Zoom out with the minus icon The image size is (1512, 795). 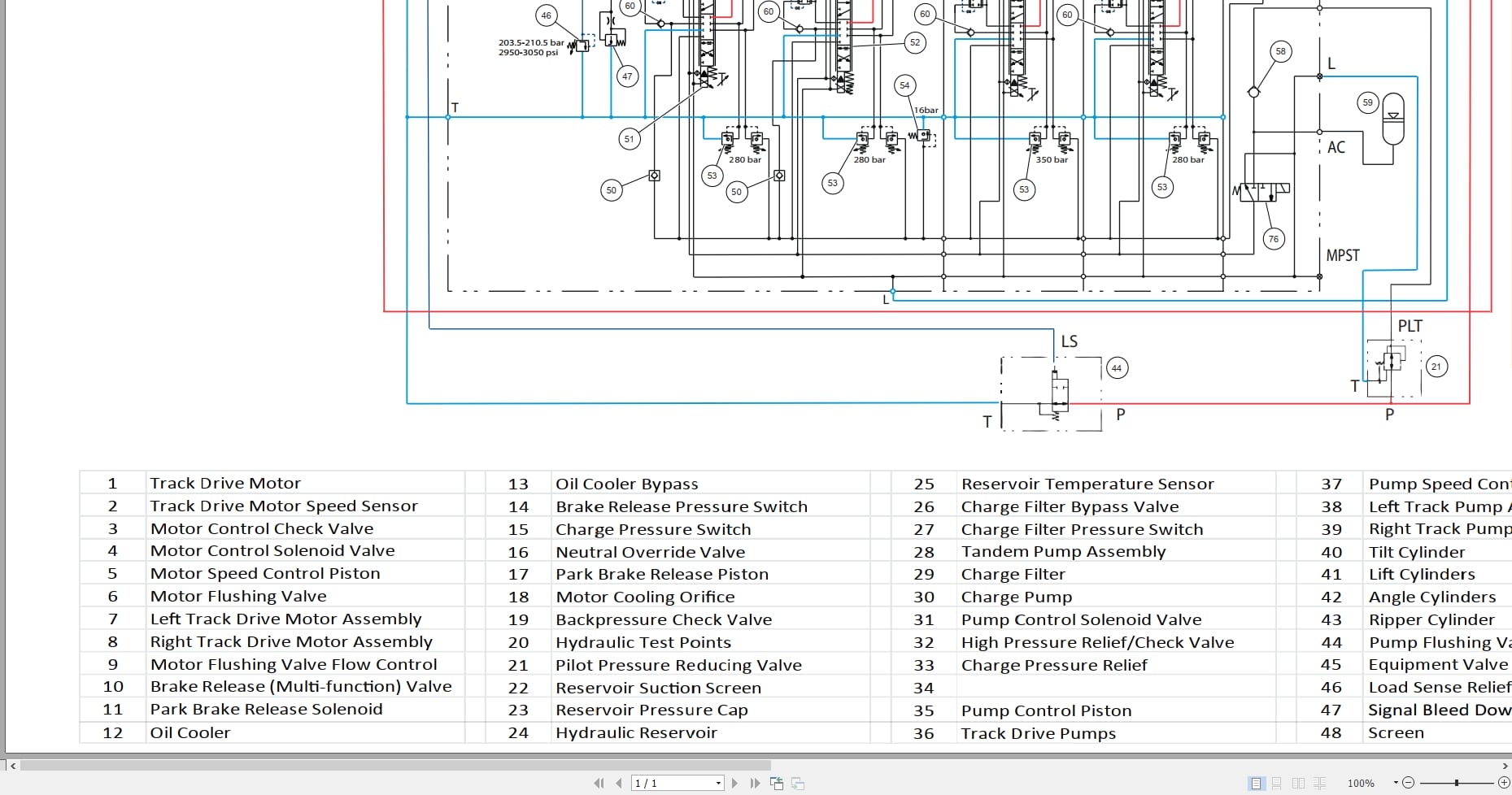pos(1409,783)
